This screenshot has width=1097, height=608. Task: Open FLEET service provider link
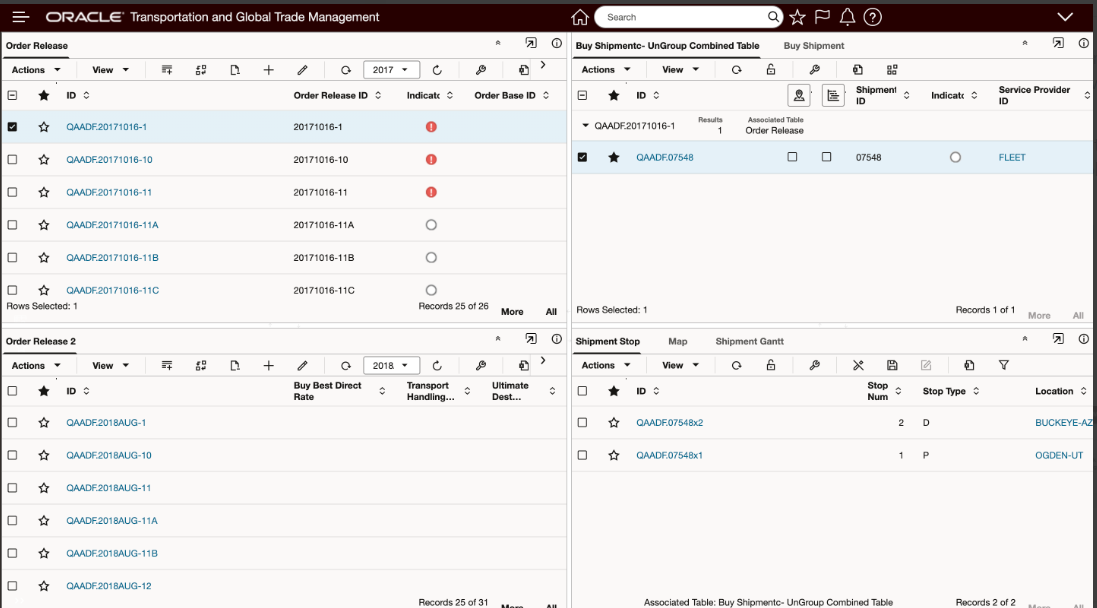pos(1012,157)
